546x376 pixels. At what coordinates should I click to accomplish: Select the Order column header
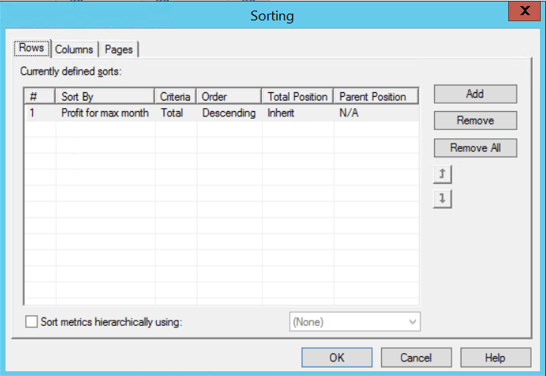coord(229,96)
